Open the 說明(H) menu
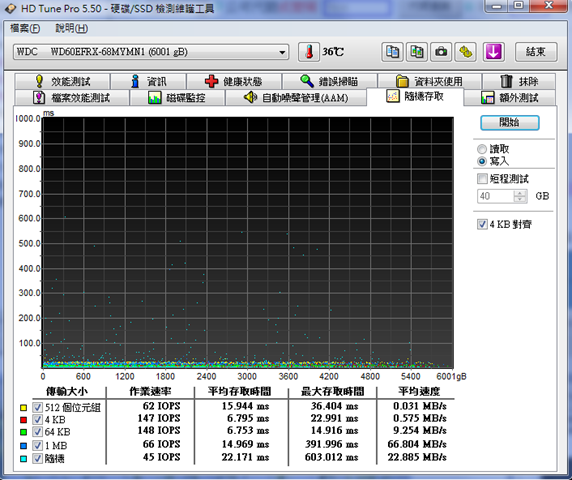Screen dimensions: 572x480 click(x=72, y=28)
